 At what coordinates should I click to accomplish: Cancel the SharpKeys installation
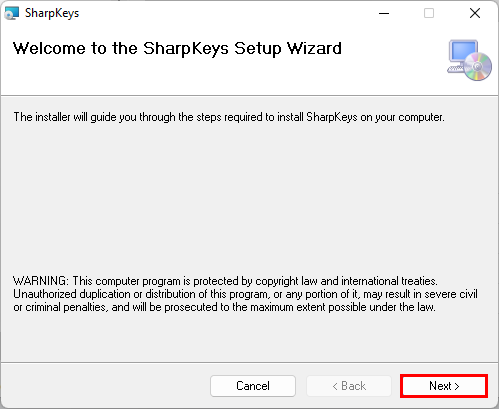[253, 386]
